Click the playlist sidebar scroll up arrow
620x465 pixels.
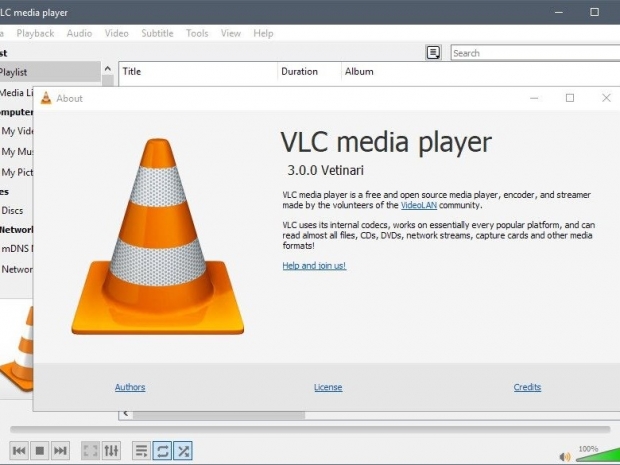click(x=108, y=71)
